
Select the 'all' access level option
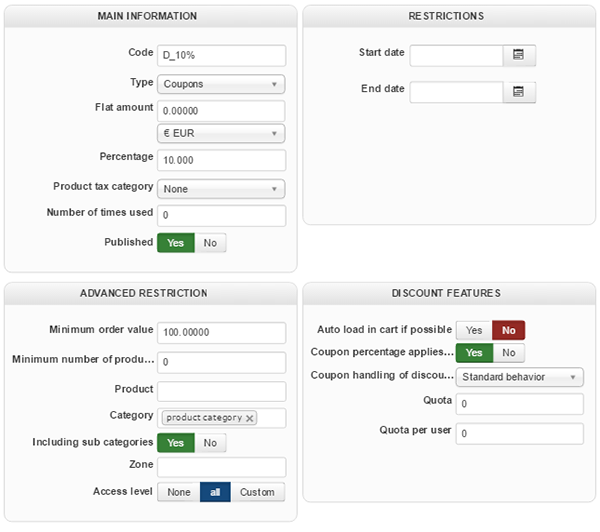click(x=215, y=492)
